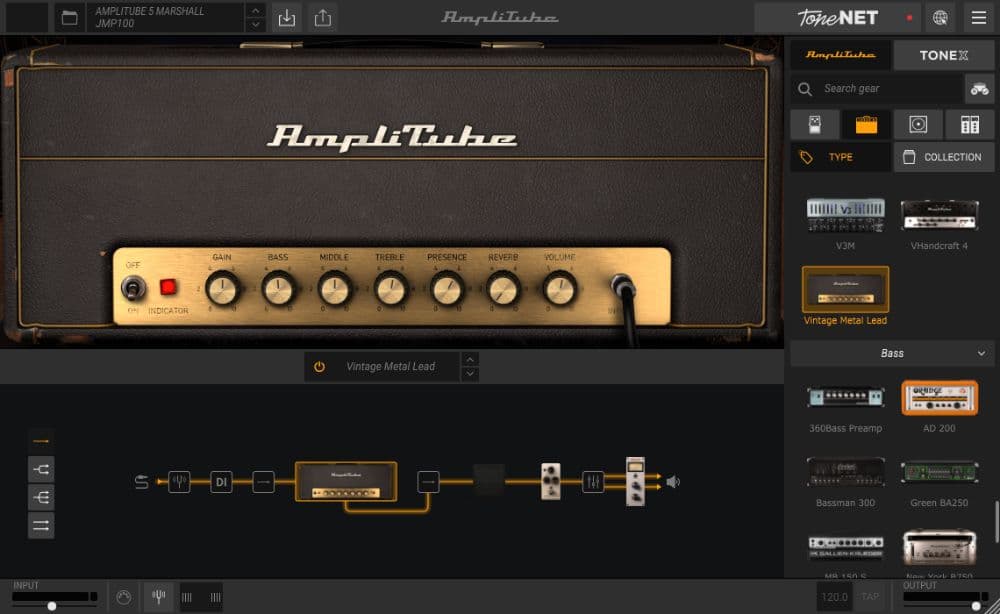The image size is (1000, 614).
Task: Expand the Bass amp category
Action: (x=892, y=353)
